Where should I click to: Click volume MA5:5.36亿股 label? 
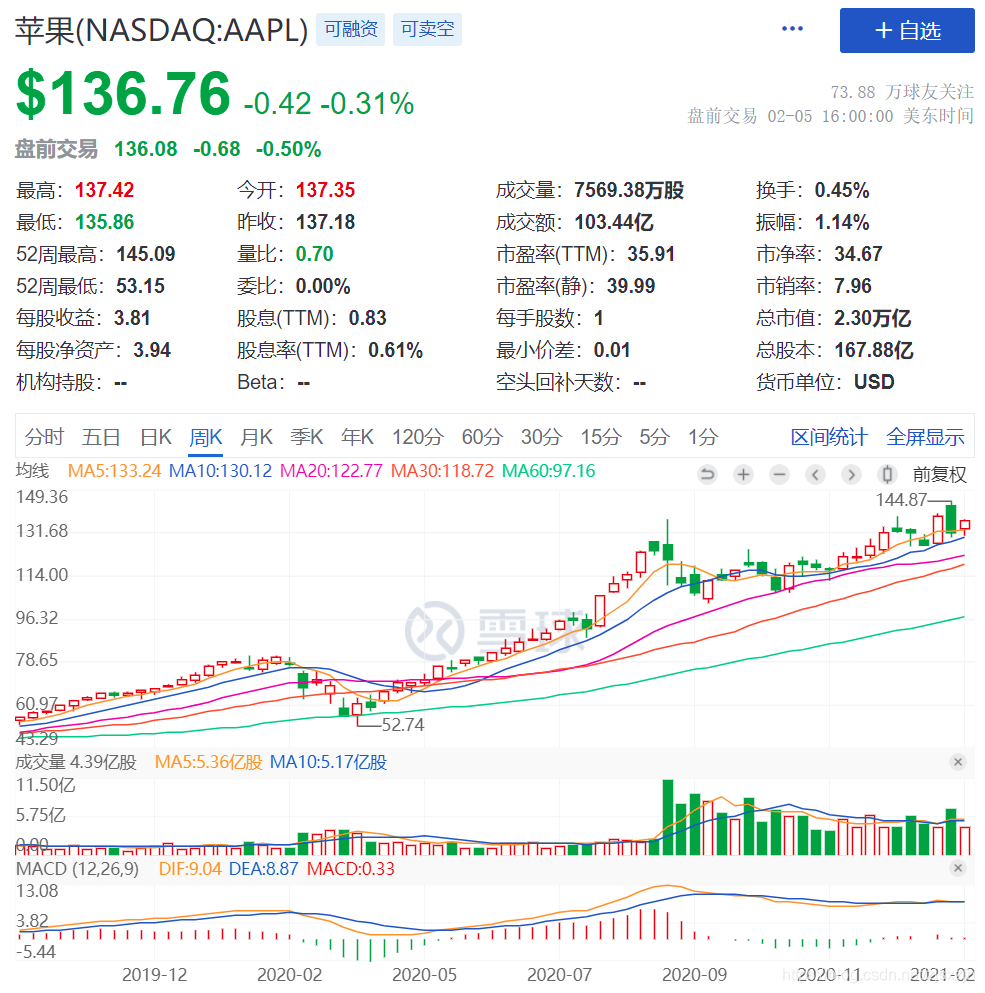208,762
